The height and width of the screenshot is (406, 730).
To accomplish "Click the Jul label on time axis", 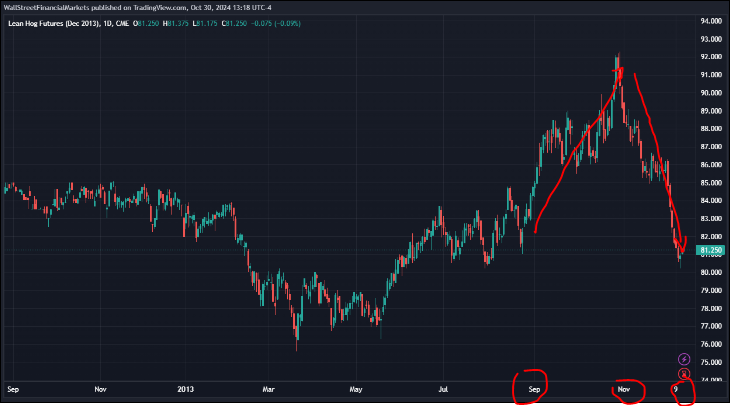I will (x=445, y=388).
